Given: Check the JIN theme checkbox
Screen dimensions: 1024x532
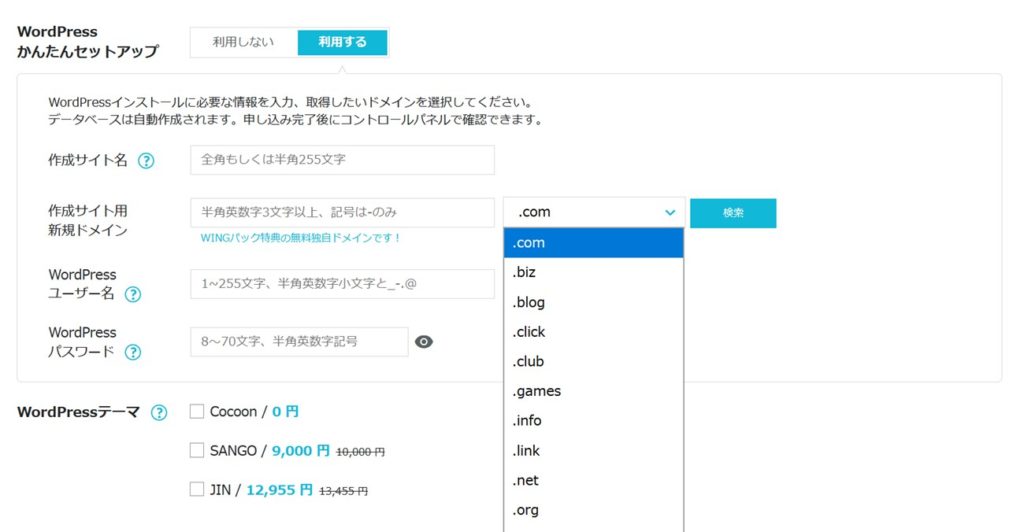Looking at the screenshot, I should coord(197,490).
